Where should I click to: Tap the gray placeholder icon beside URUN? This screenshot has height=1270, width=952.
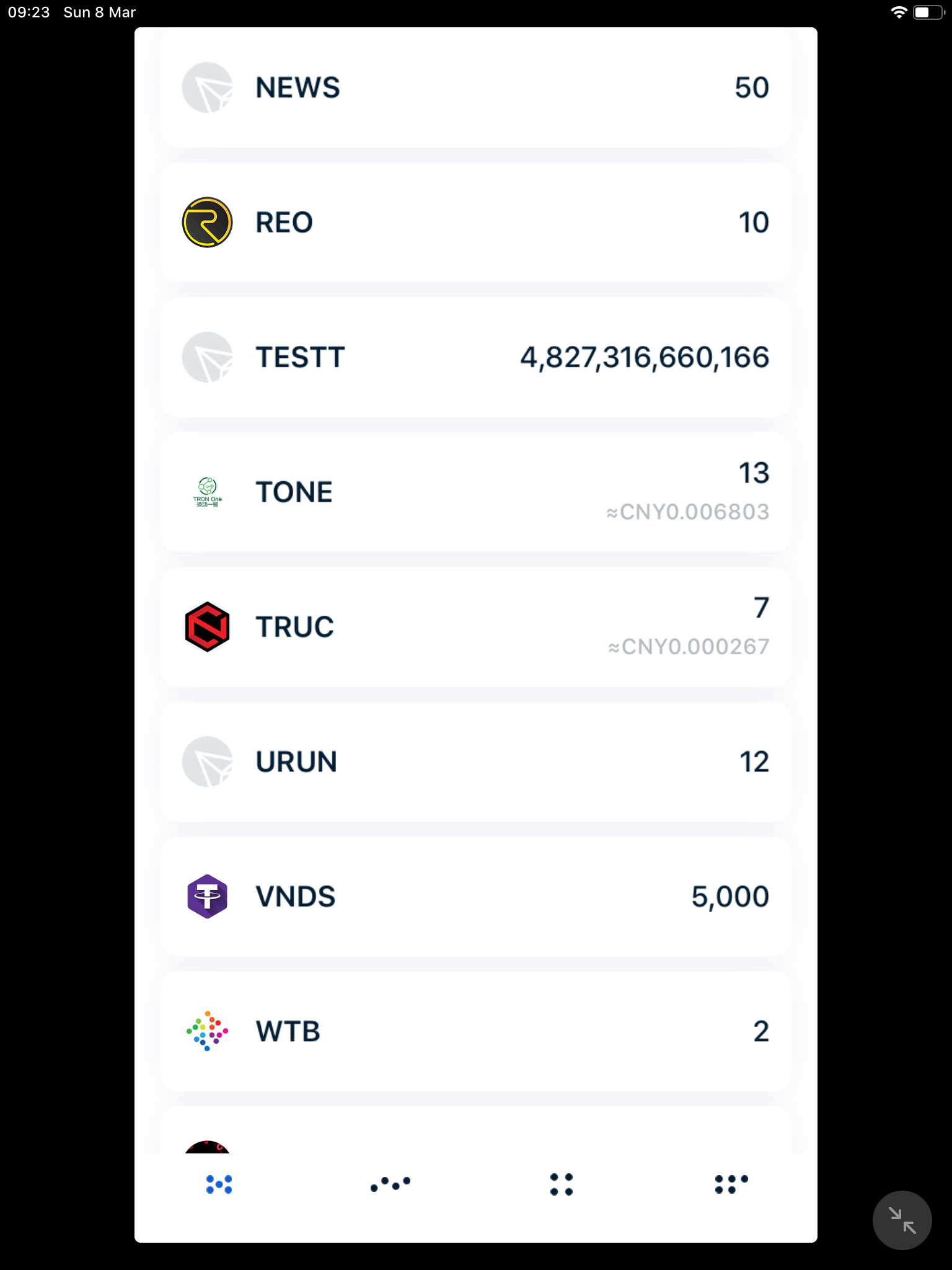pos(207,762)
